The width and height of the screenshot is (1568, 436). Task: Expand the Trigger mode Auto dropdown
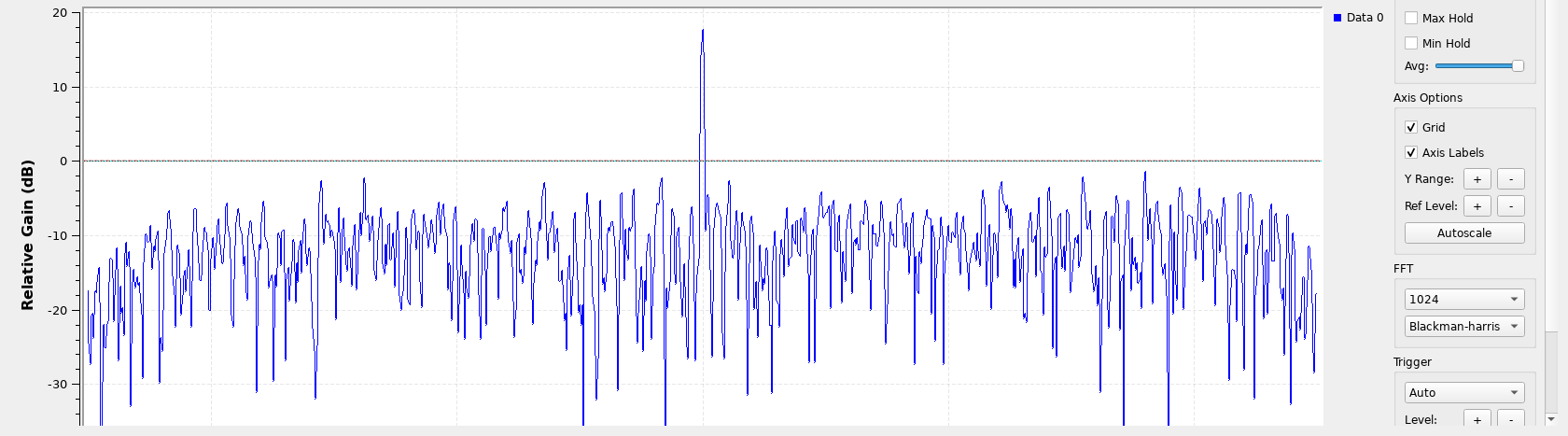(1463, 392)
